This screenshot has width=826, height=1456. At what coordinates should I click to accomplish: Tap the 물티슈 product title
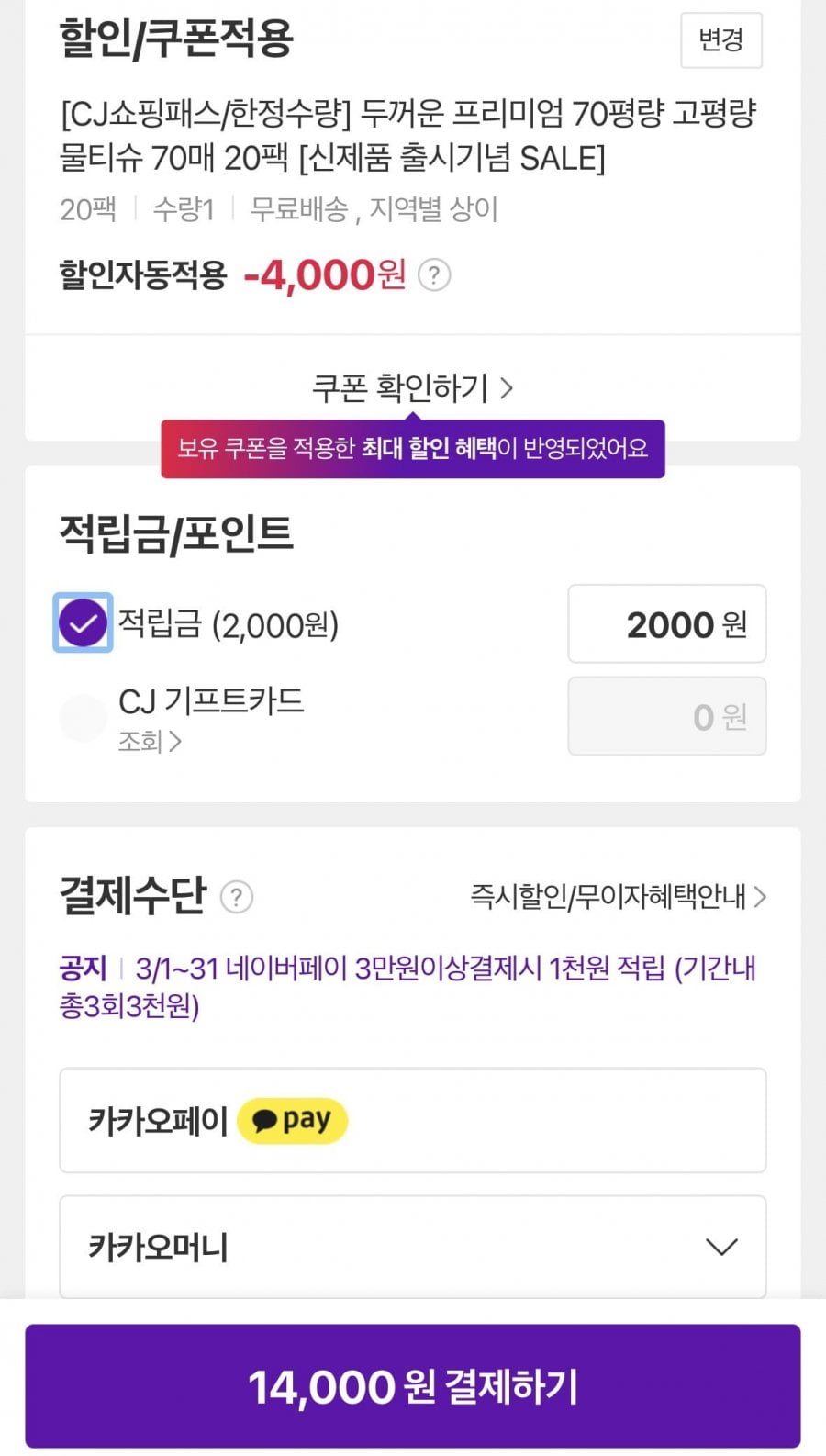(x=407, y=136)
